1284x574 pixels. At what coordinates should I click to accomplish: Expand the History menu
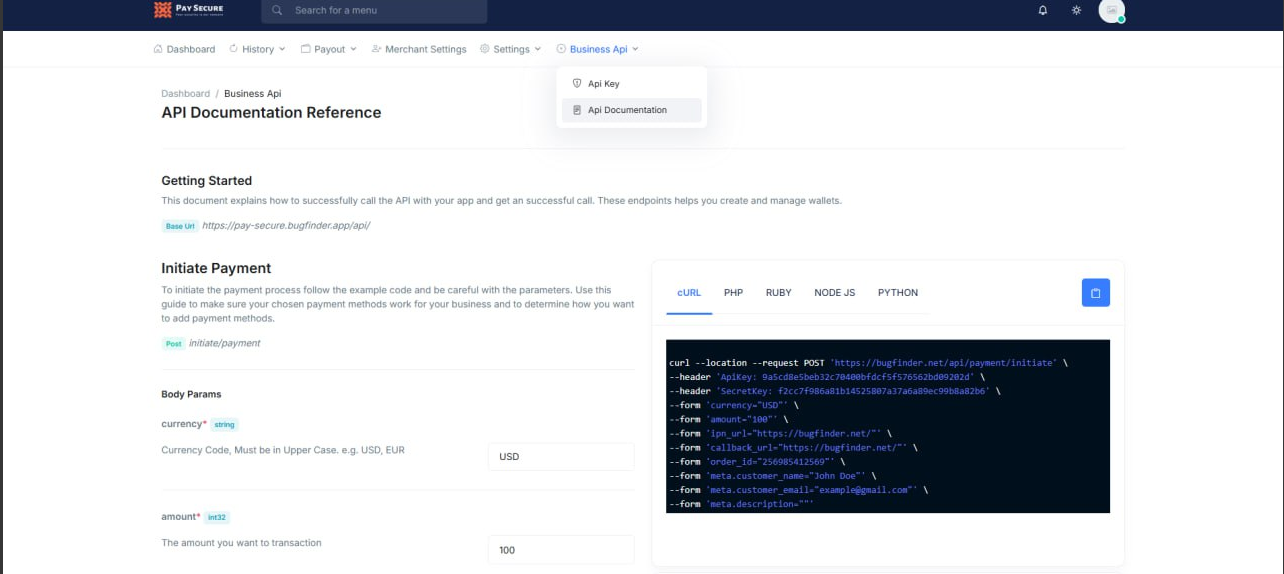pos(257,49)
